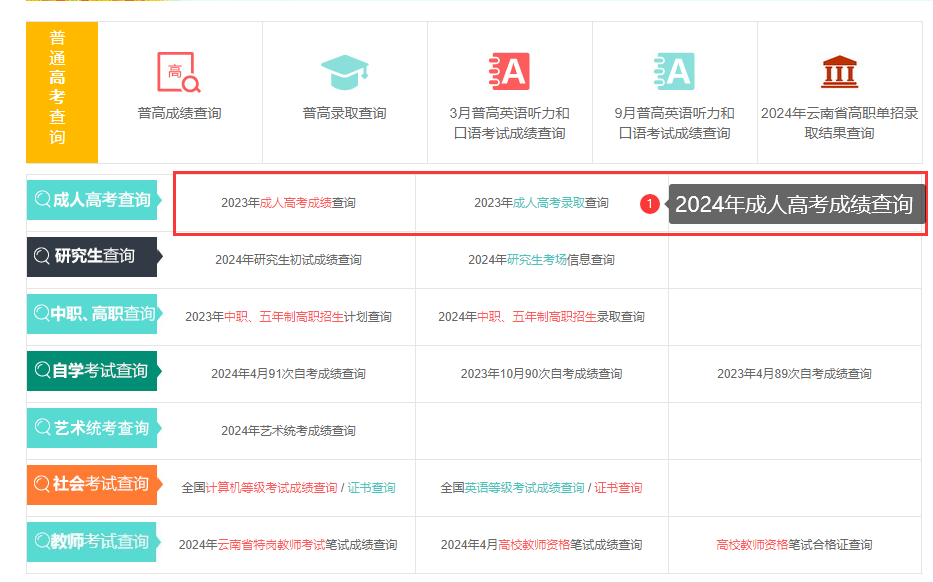Select the red notebook 3月英语听力 icon
Viewport: 933px width, 582px height.
(509, 71)
